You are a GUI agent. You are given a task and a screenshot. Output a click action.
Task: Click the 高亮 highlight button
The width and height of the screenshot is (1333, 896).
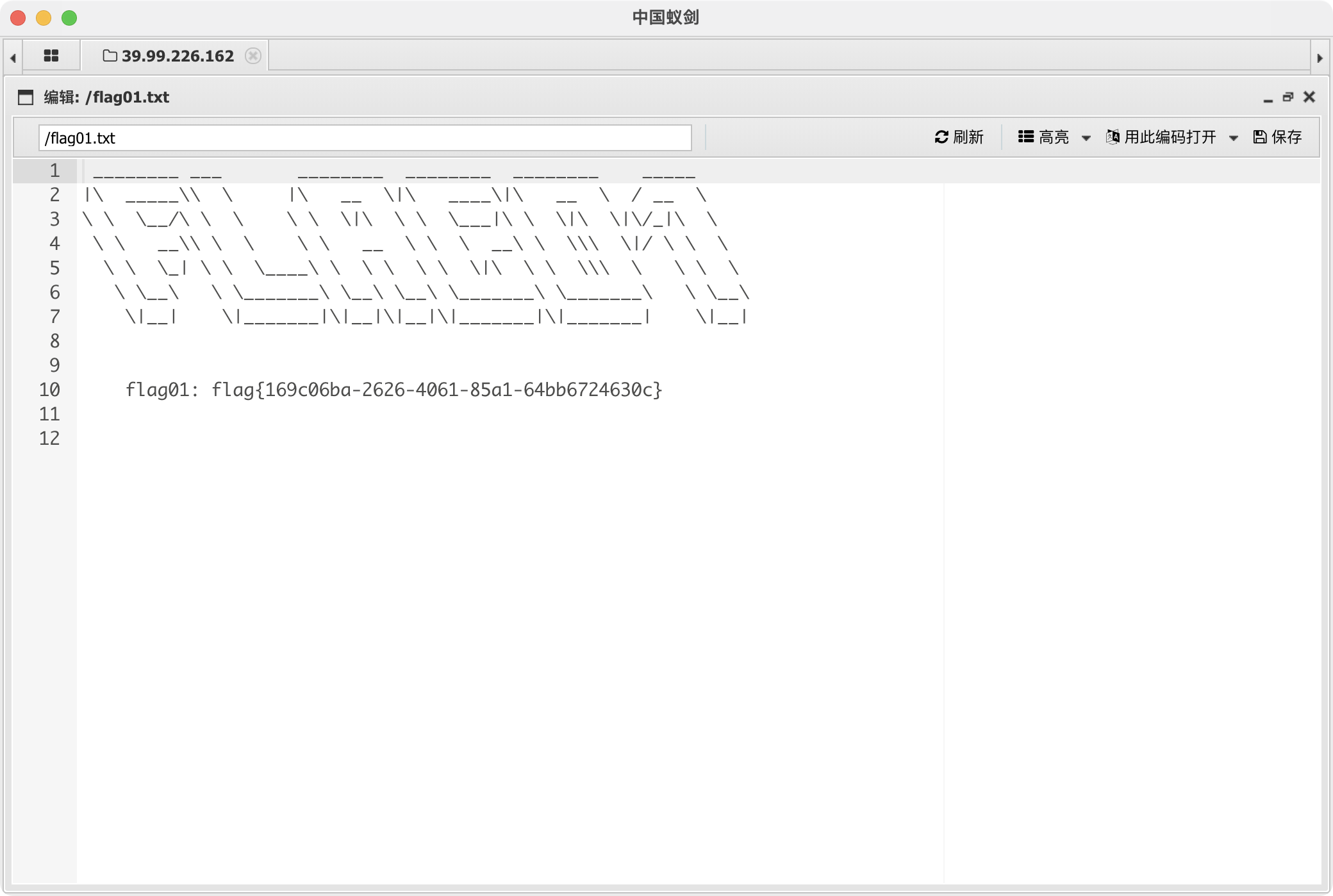(x=1043, y=137)
